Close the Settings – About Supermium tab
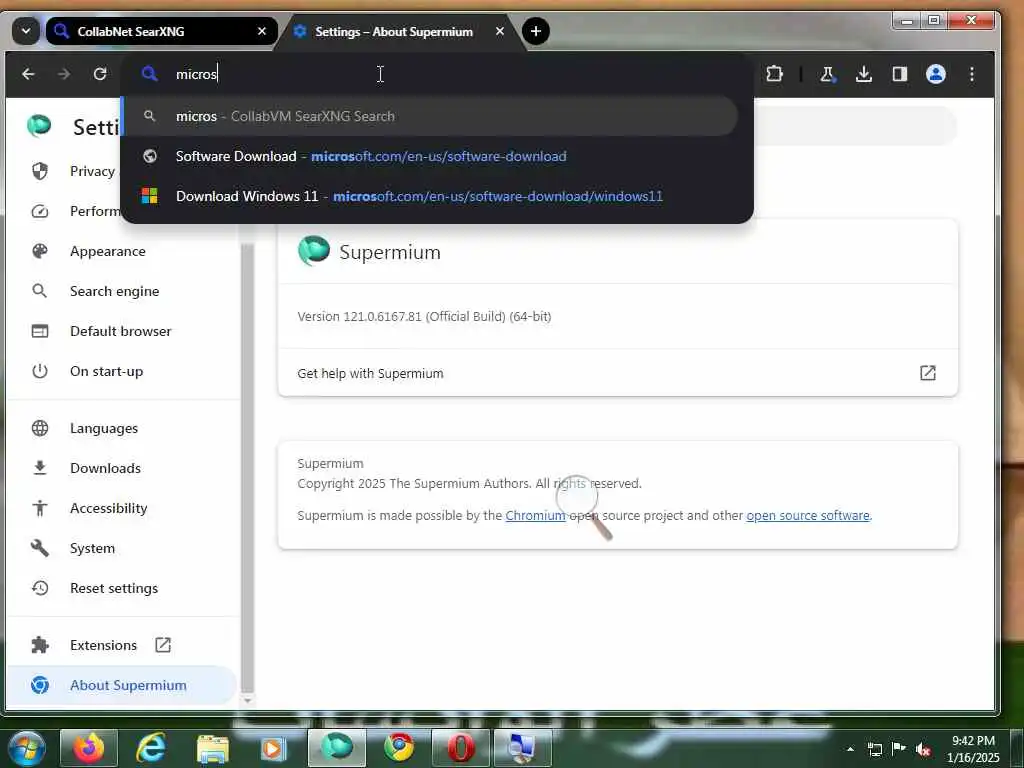This screenshot has width=1024, height=768. (500, 31)
